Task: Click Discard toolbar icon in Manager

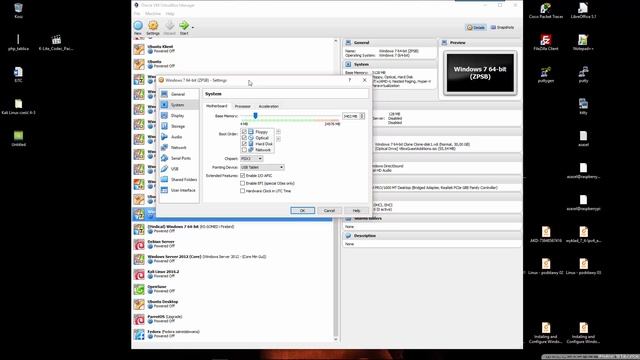Action: [169, 28]
